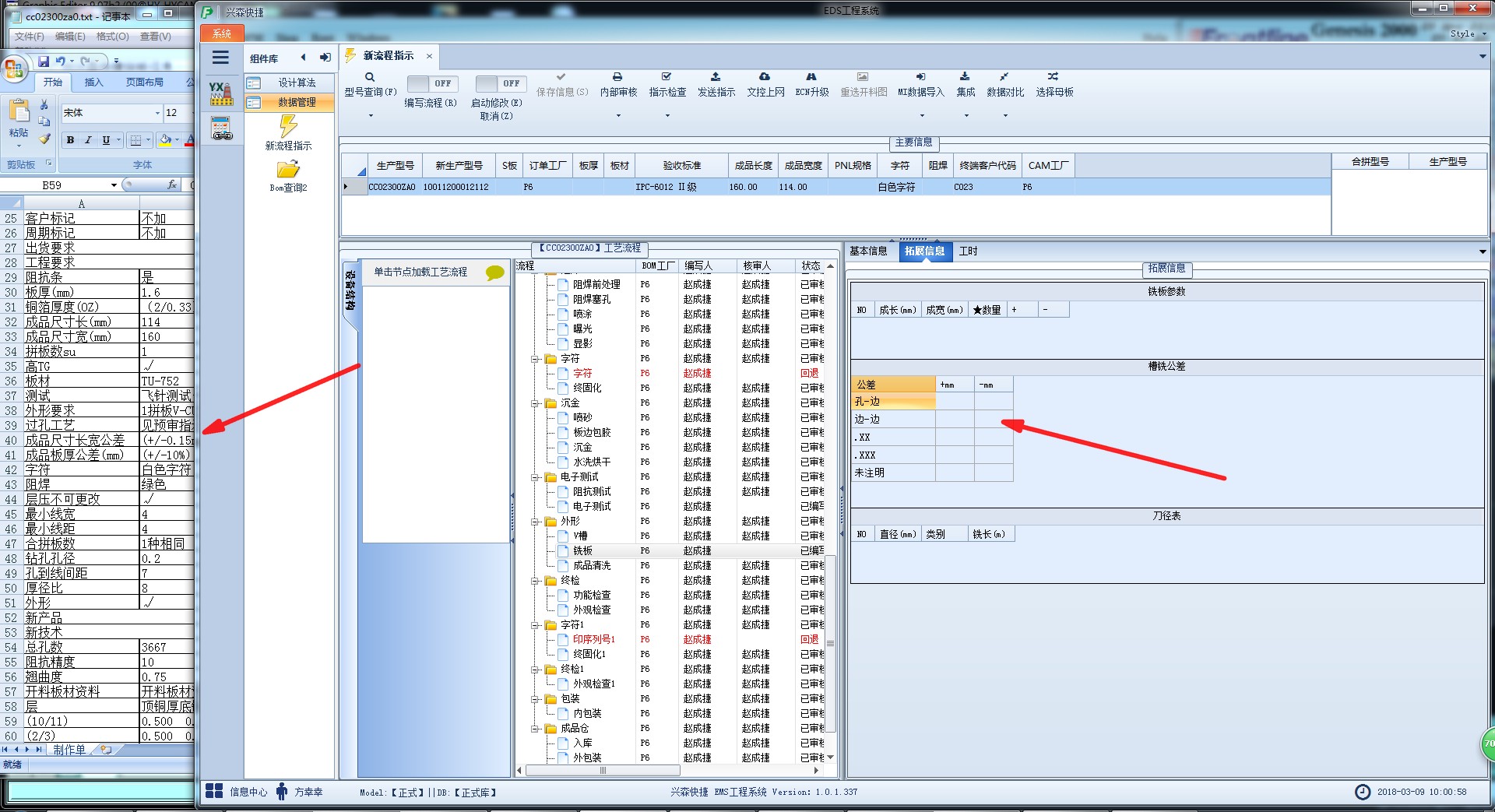Screen dimensions: 1495x812
Task: Toggle the 启动修改(E) OFF switch
Action: [x=501, y=83]
